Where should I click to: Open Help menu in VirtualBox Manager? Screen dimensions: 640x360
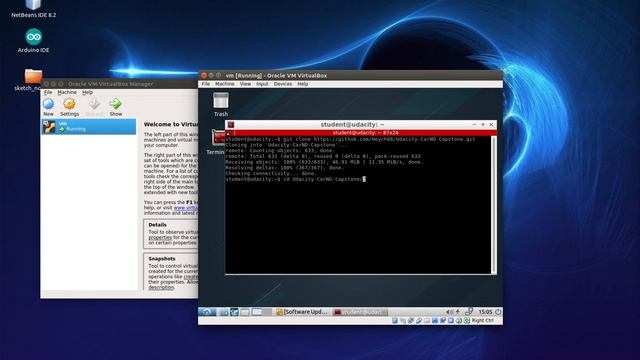[87, 93]
